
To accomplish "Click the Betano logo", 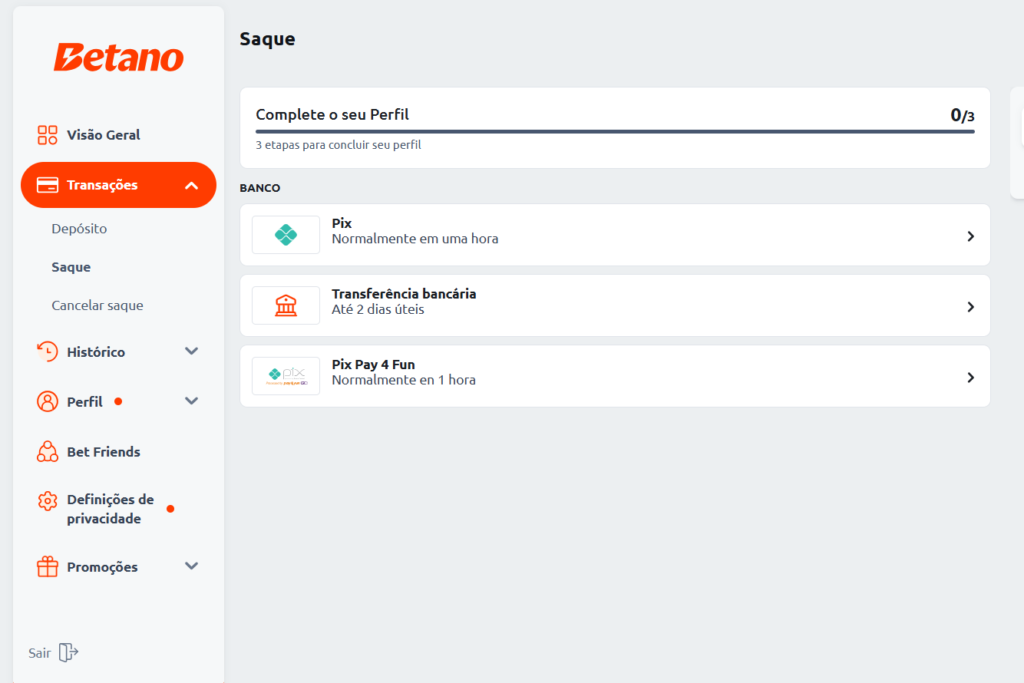I will tap(118, 57).
